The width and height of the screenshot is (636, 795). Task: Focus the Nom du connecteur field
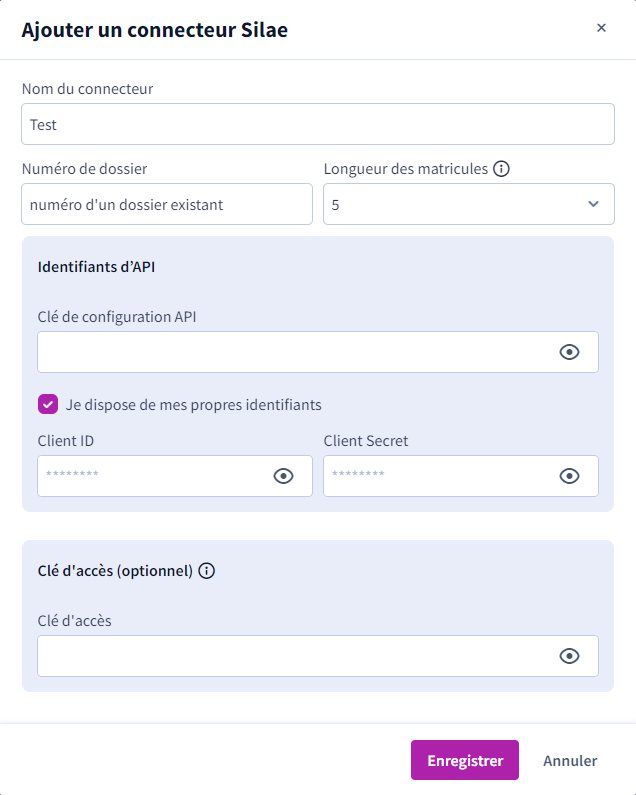318,124
